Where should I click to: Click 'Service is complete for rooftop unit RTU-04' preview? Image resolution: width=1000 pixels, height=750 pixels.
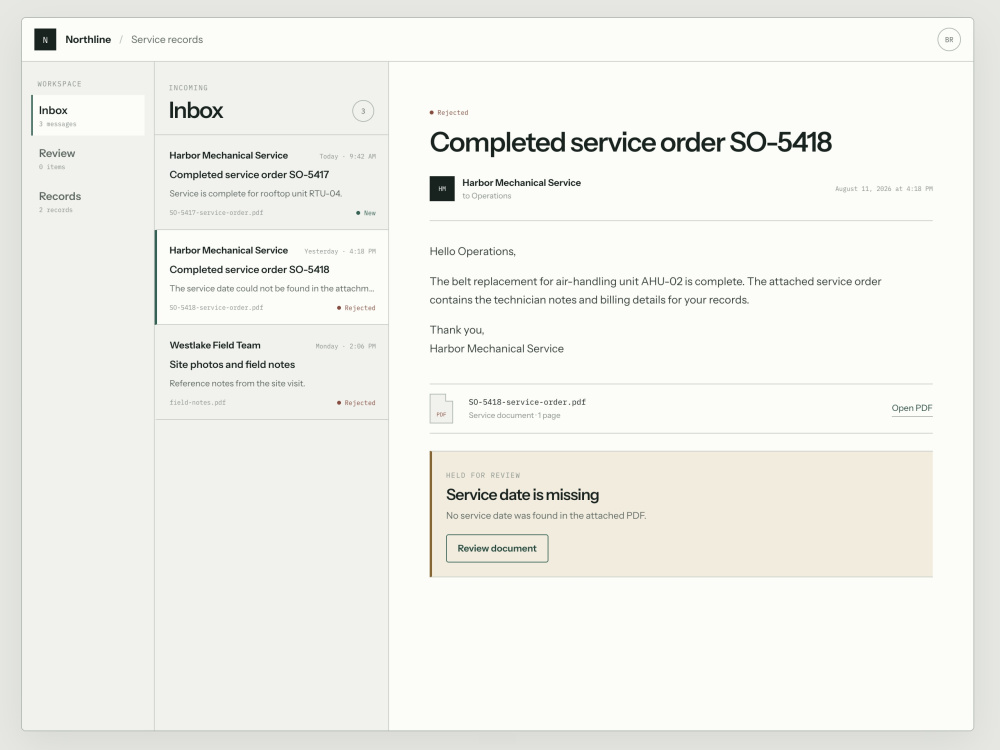(x=256, y=194)
